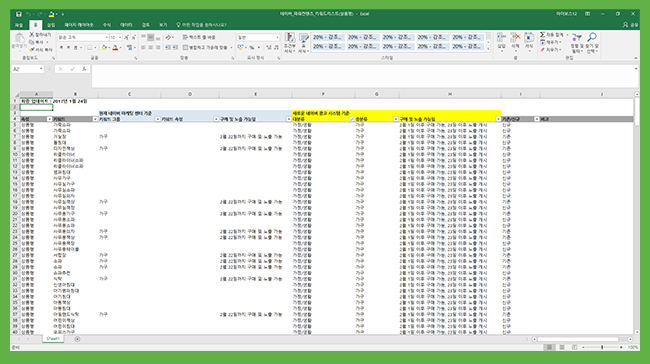
Task: Click the Decrease Indent icon
Action: click(168, 48)
